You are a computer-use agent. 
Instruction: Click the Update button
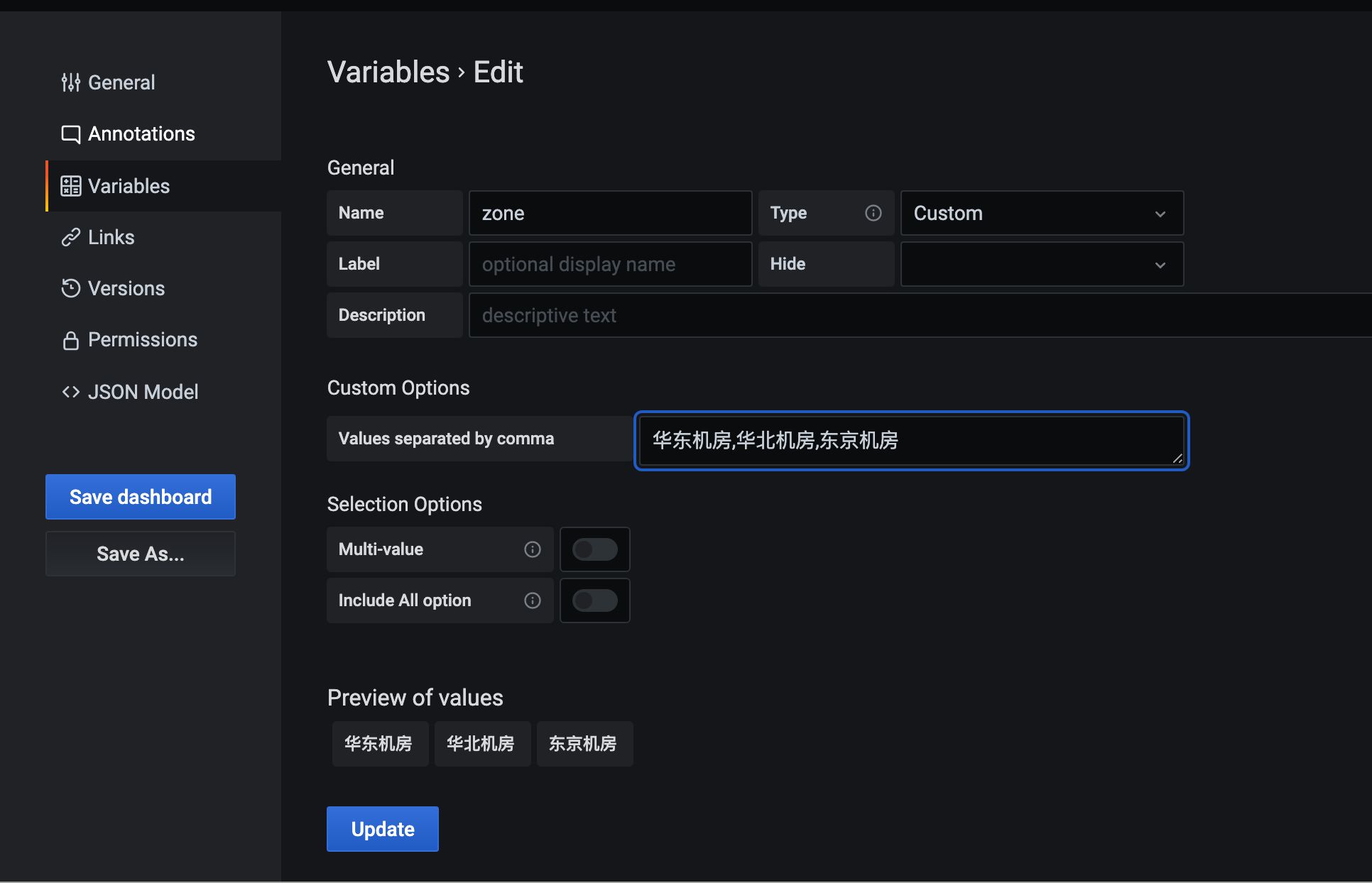383,829
